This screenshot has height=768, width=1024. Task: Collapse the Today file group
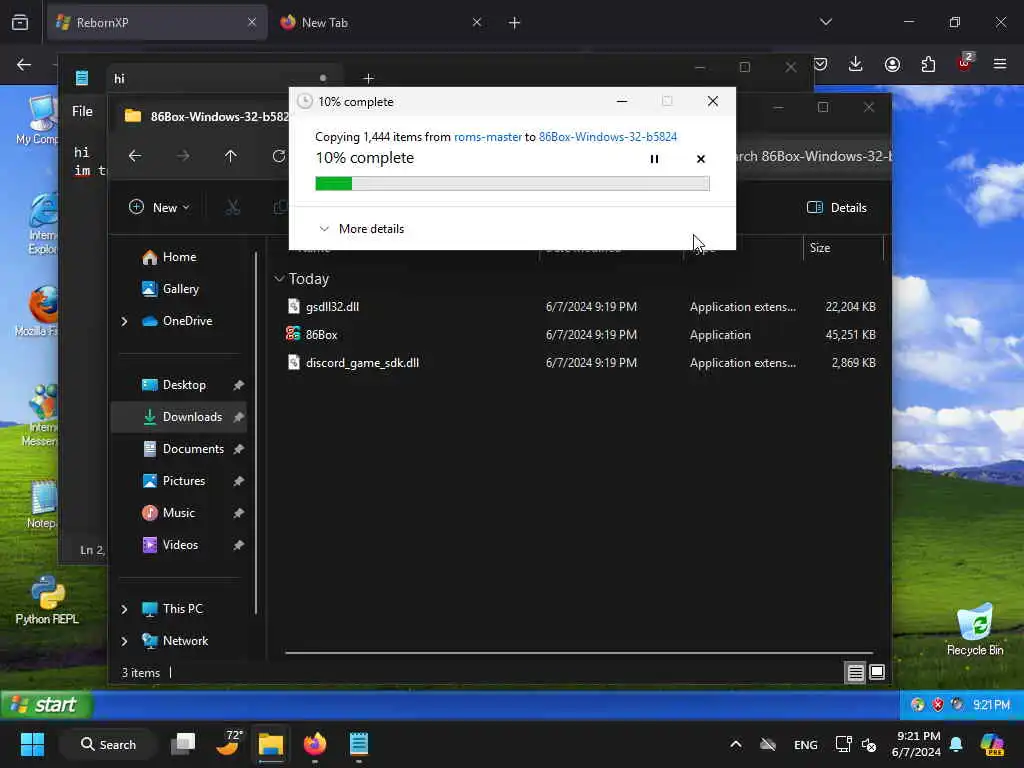coord(279,279)
